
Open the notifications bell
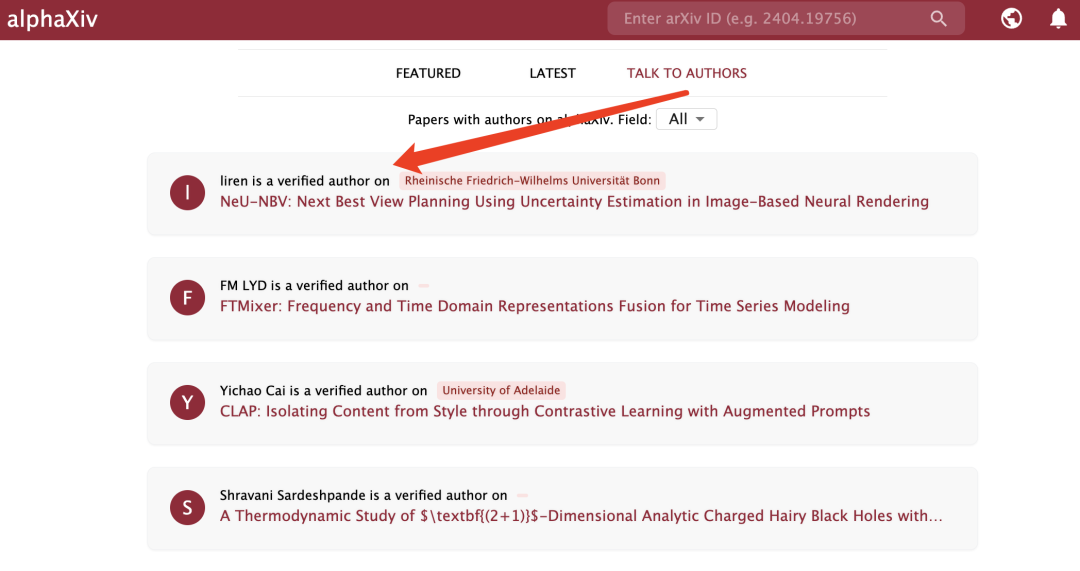click(1058, 19)
